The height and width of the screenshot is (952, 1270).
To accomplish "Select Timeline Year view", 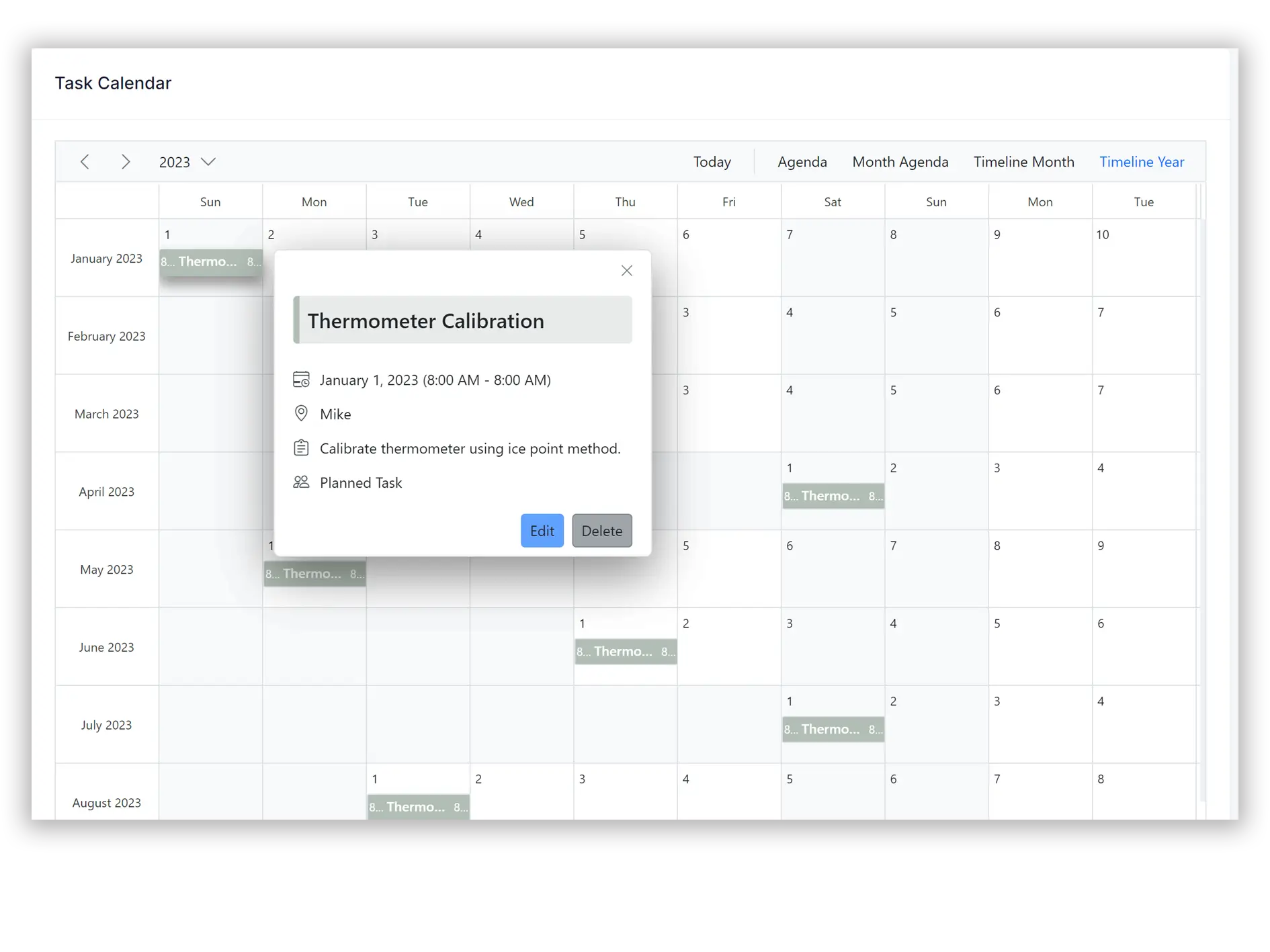I will 1142,162.
